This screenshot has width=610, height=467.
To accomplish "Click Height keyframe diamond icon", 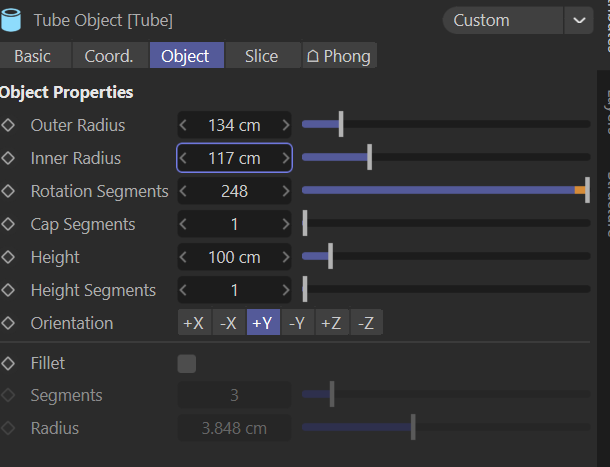I will tap(9, 257).
